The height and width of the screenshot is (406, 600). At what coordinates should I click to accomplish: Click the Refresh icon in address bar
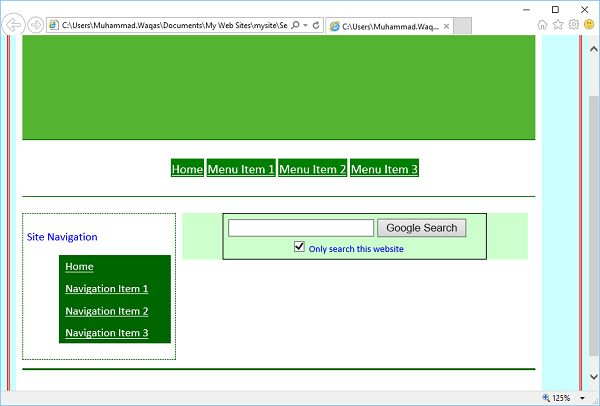point(315,24)
